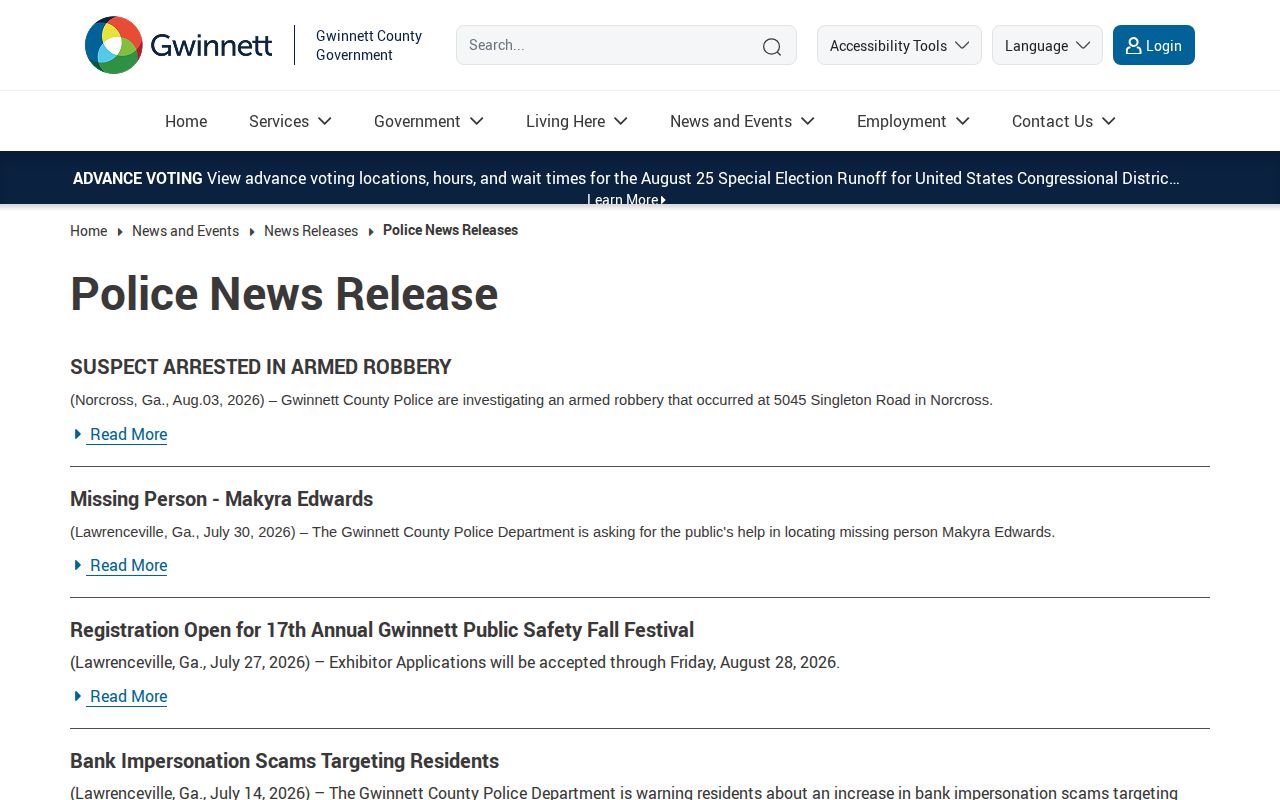This screenshot has height=800, width=1280.
Task: Click the Police News Release page heading
Action: [x=284, y=294]
